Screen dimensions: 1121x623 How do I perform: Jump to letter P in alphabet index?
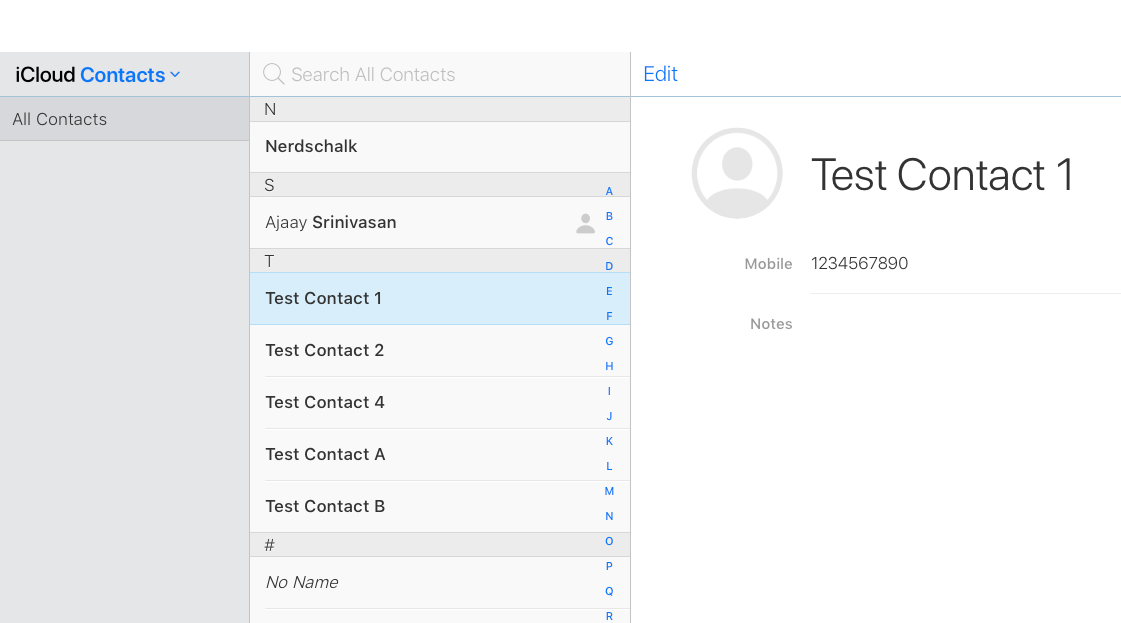coord(609,566)
